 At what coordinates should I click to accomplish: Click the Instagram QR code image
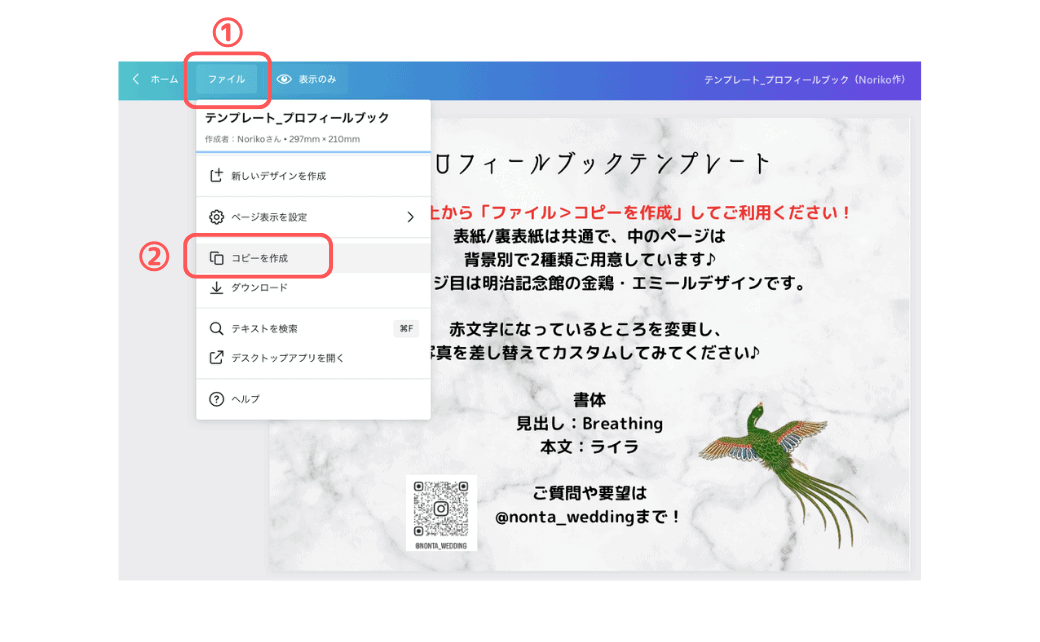(441, 508)
